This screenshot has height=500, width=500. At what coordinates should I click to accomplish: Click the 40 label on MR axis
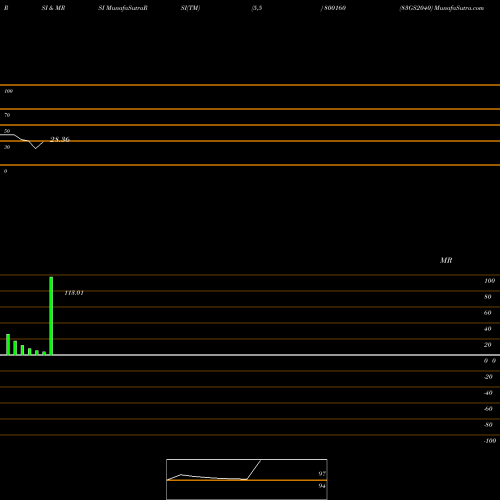tap(488, 329)
